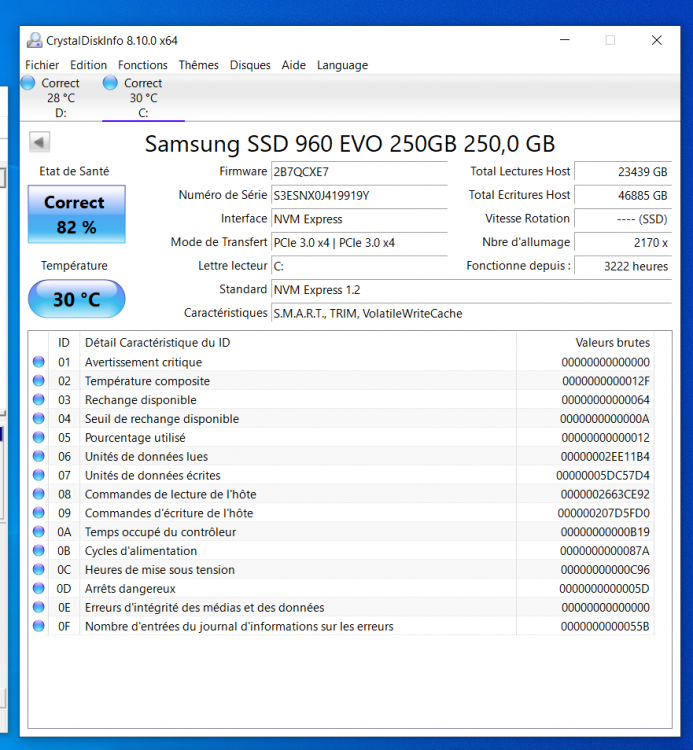Click status orb for Température composite row
The width and height of the screenshot is (693, 750).
(x=39, y=381)
